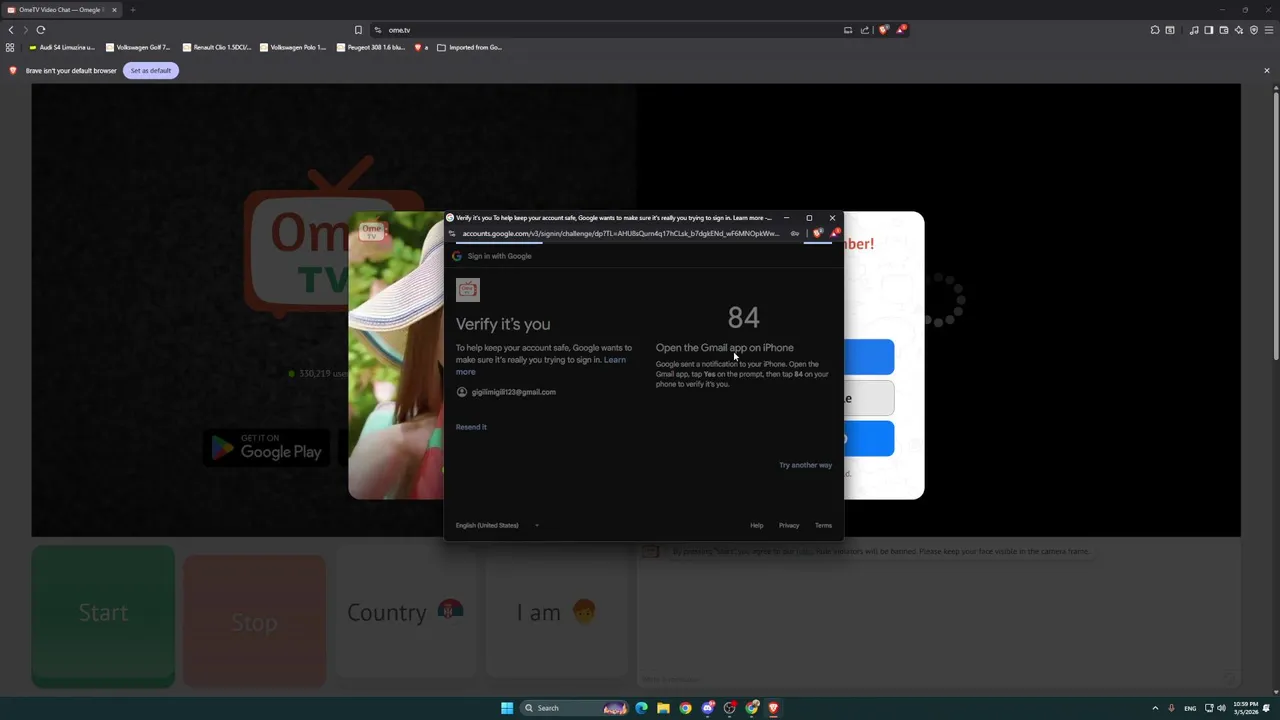Click green Start button on OmeTV
The width and height of the screenshot is (1280, 720).
point(103,614)
